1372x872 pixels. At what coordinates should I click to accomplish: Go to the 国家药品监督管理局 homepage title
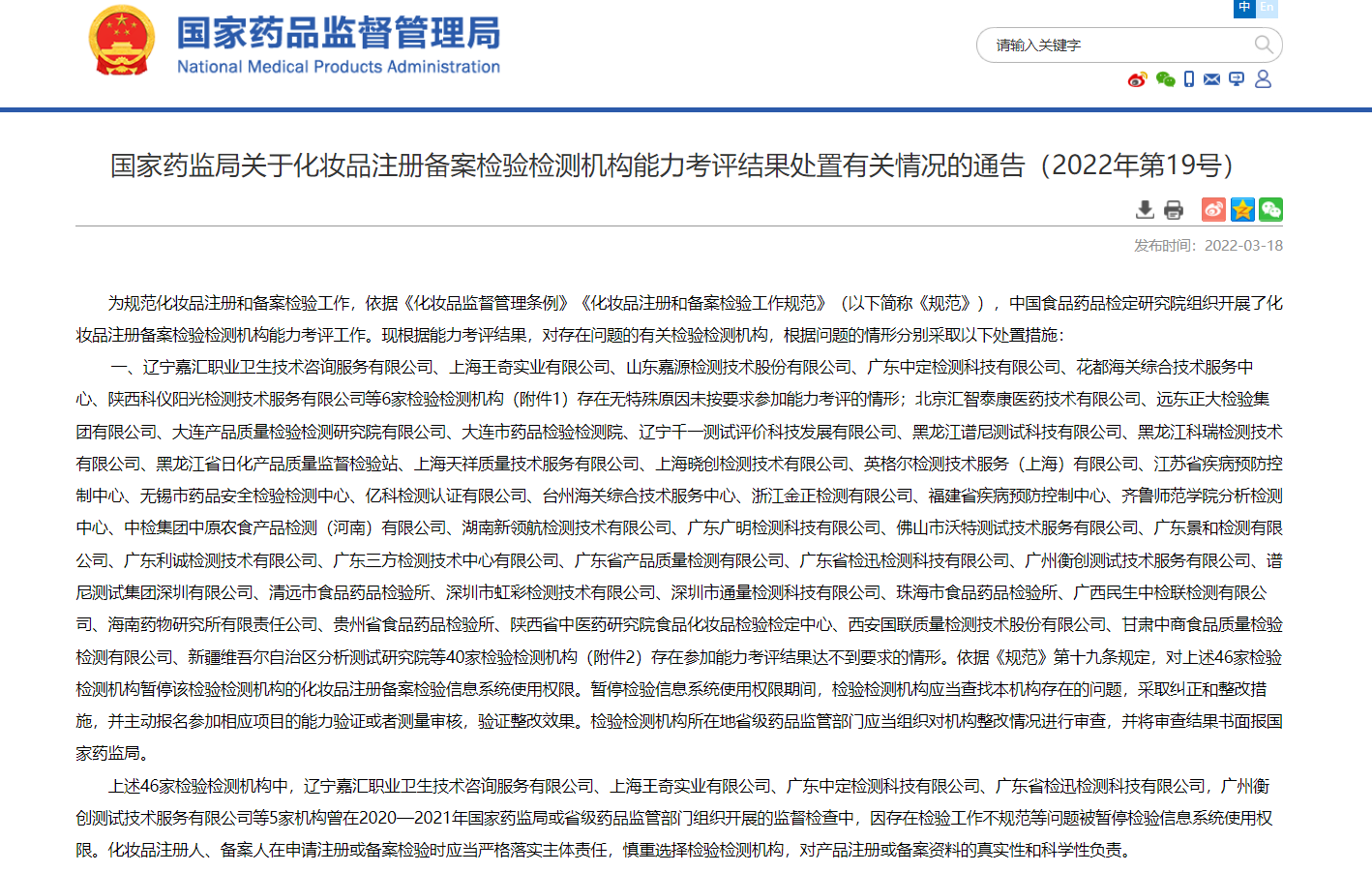pyautogui.click(x=339, y=33)
